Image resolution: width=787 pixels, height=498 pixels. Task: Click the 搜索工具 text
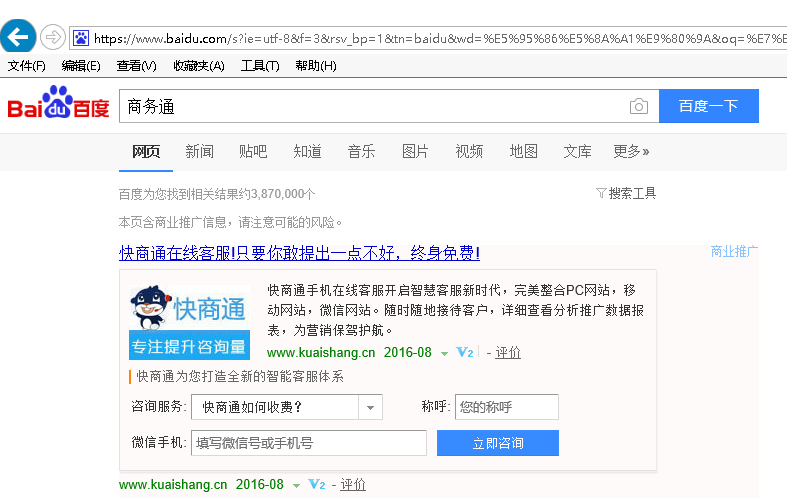point(632,193)
